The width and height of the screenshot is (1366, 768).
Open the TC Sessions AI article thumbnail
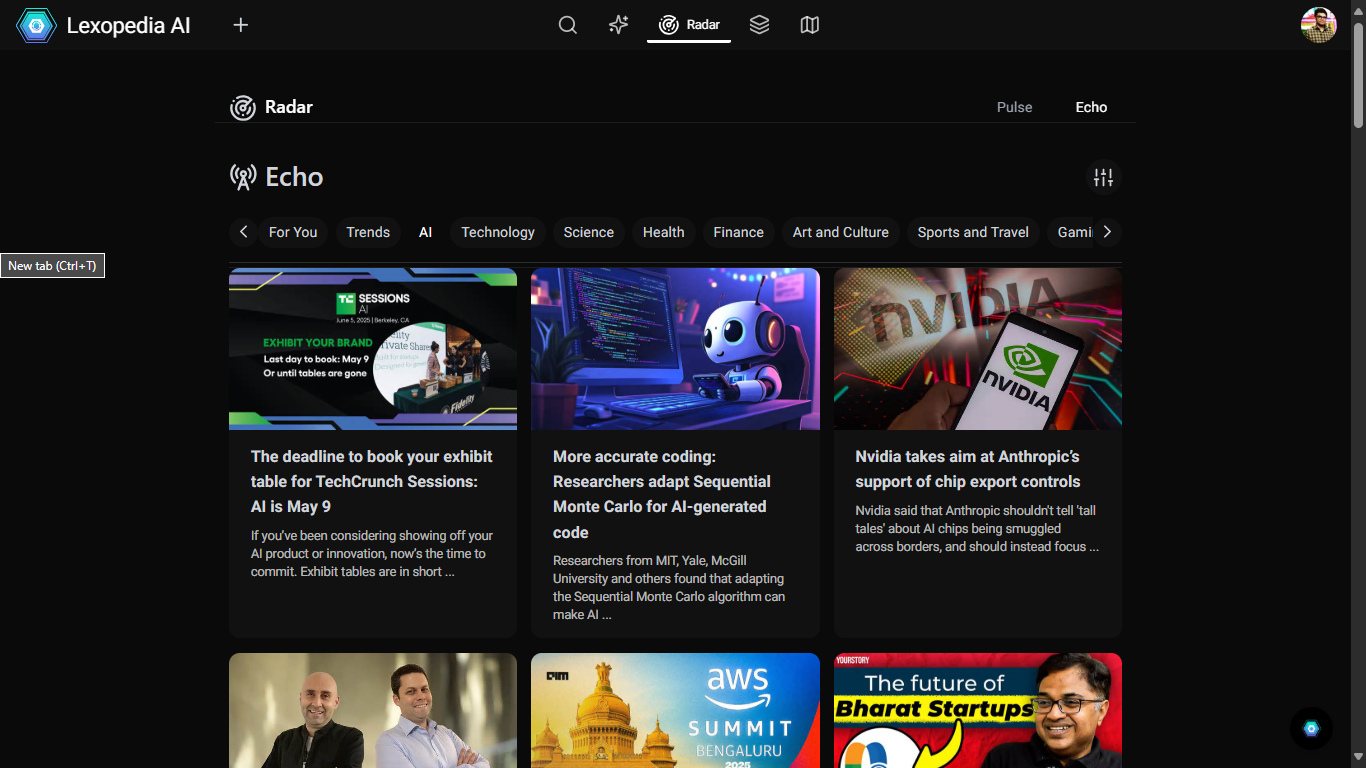pyautogui.click(x=373, y=349)
